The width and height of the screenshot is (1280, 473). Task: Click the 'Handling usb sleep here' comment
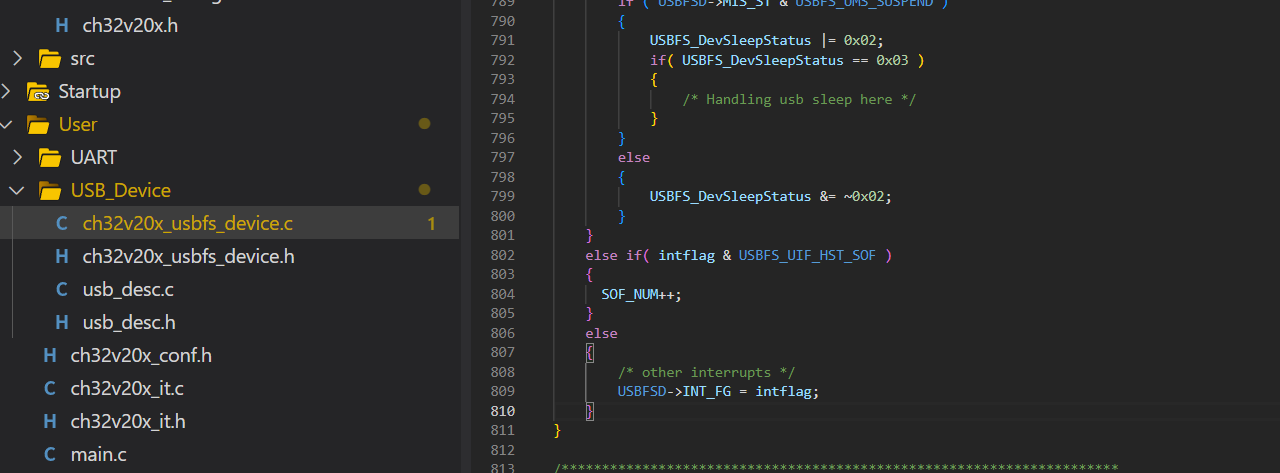(x=799, y=99)
